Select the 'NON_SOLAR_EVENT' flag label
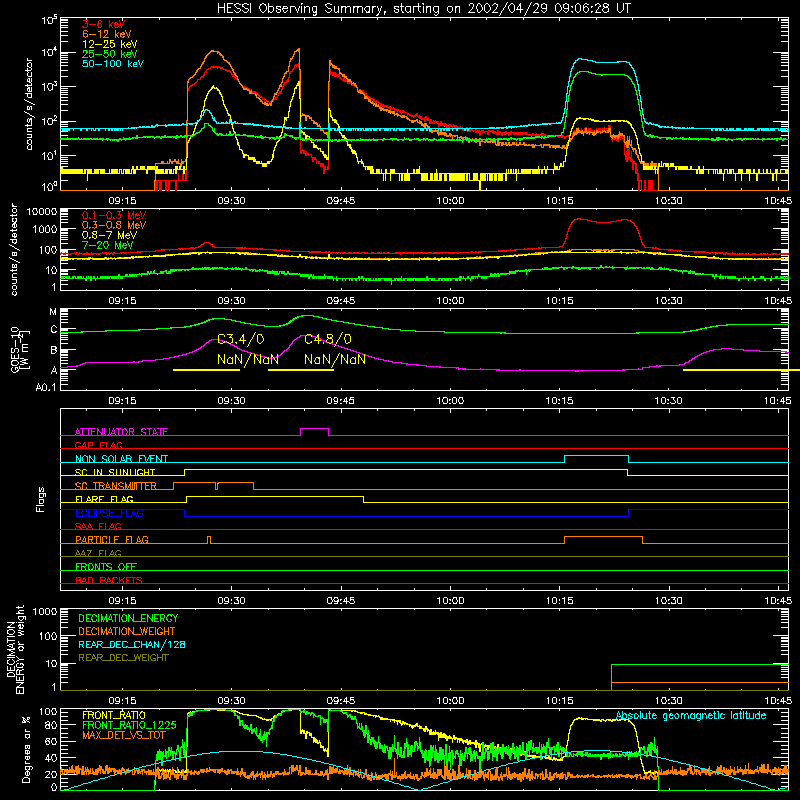The width and height of the screenshot is (800, 800). (121, 459)
